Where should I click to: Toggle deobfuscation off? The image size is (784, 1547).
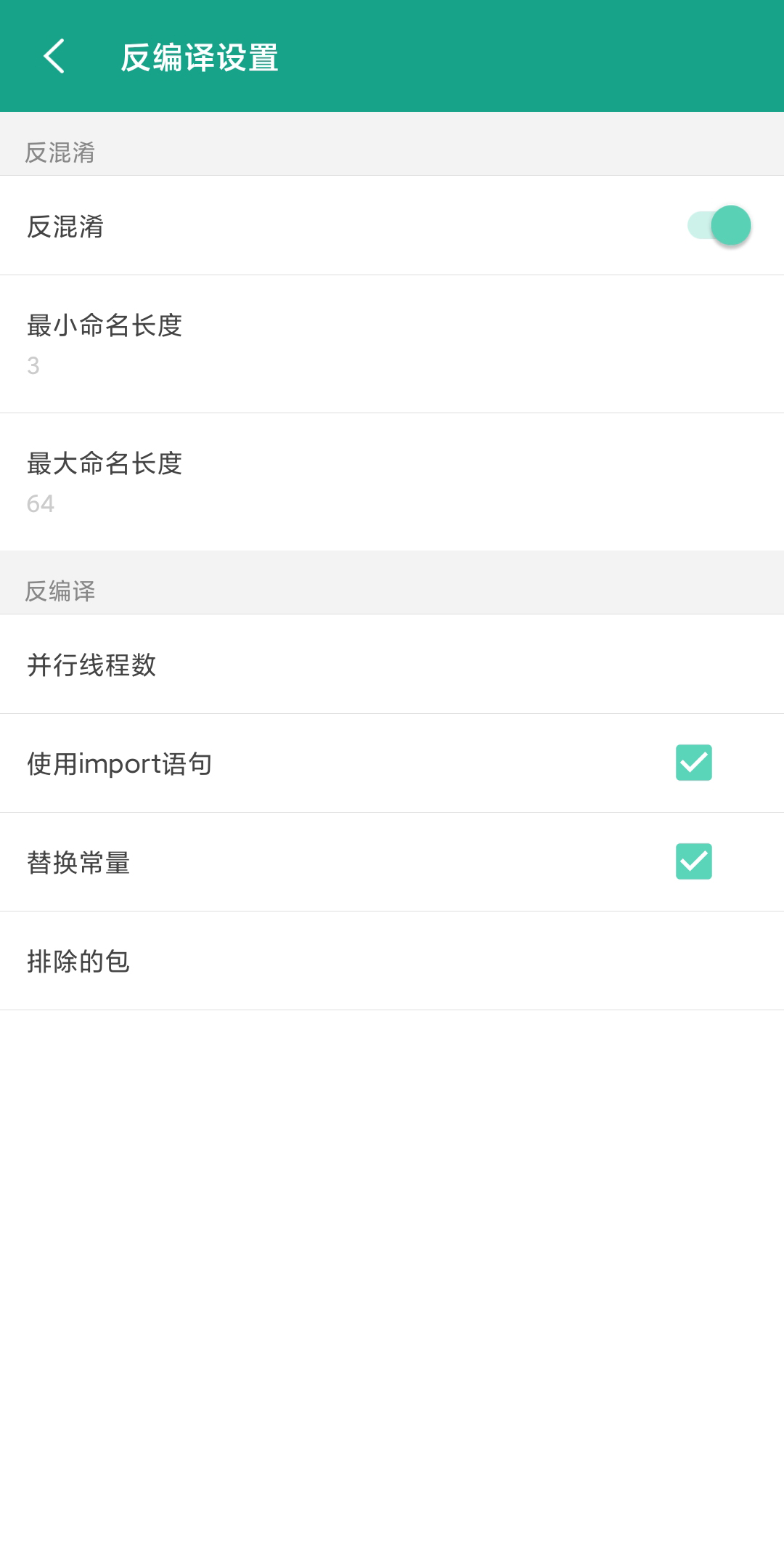pyautogui.click(x=719, y=226)
